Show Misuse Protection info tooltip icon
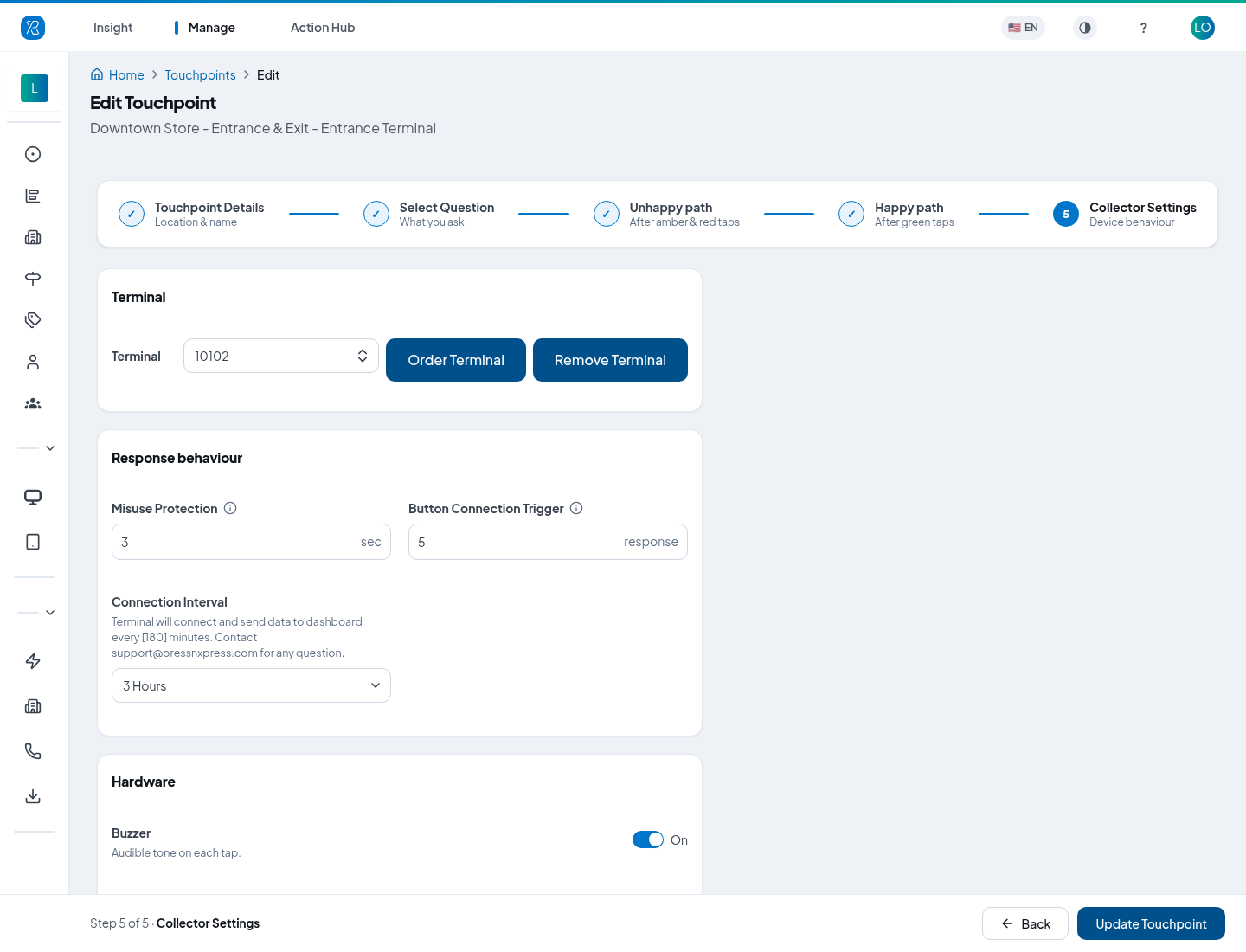This screenshot has height=952, width=1246. click(230, 508)
